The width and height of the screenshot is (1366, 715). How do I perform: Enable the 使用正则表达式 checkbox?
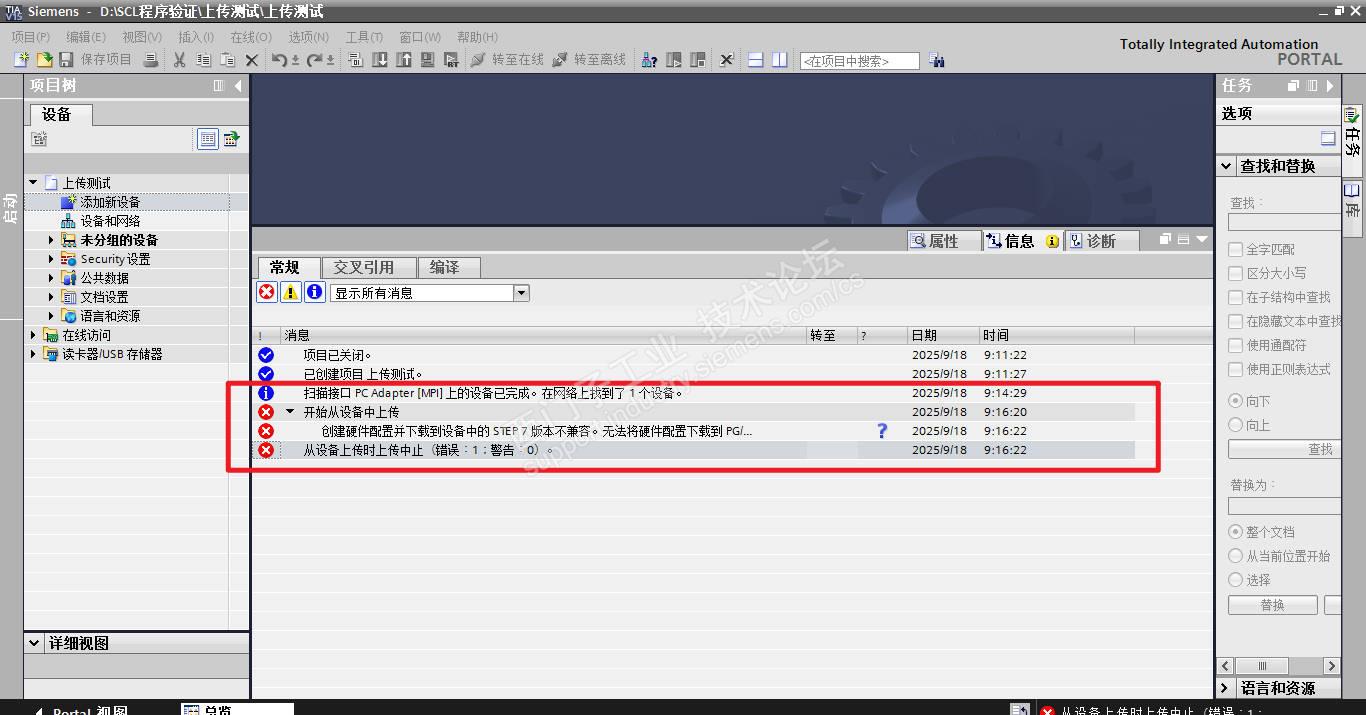click(1236, 369)
